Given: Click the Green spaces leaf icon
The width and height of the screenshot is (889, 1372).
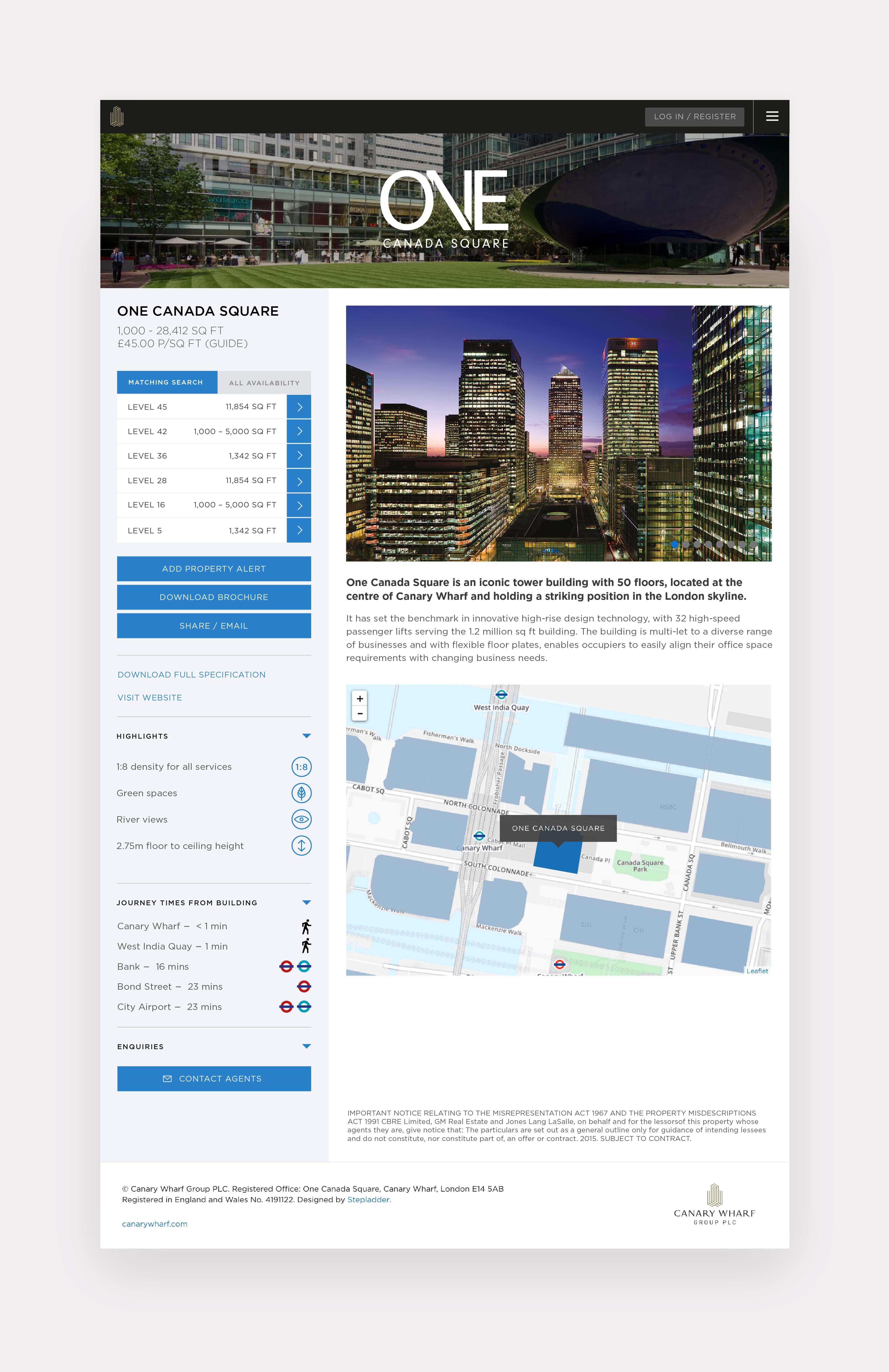Looking at the screenshot, I should [x=301, y=793].
